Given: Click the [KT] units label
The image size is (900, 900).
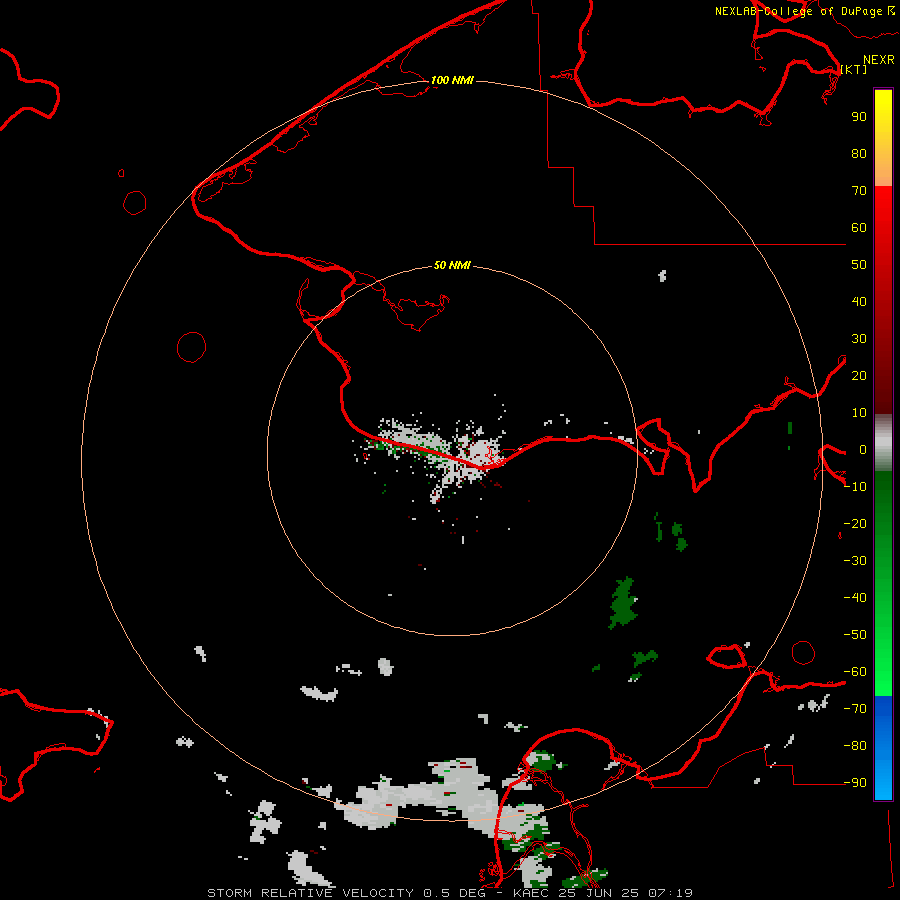Looking at the screenshot, I should pyautogui.click(x=854, y=69).
